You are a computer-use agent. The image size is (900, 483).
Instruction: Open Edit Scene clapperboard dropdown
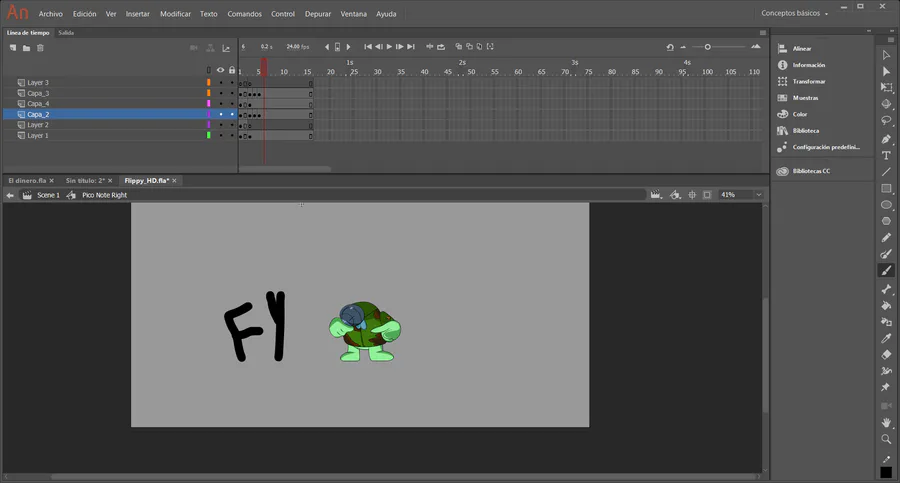click(655, 195)
